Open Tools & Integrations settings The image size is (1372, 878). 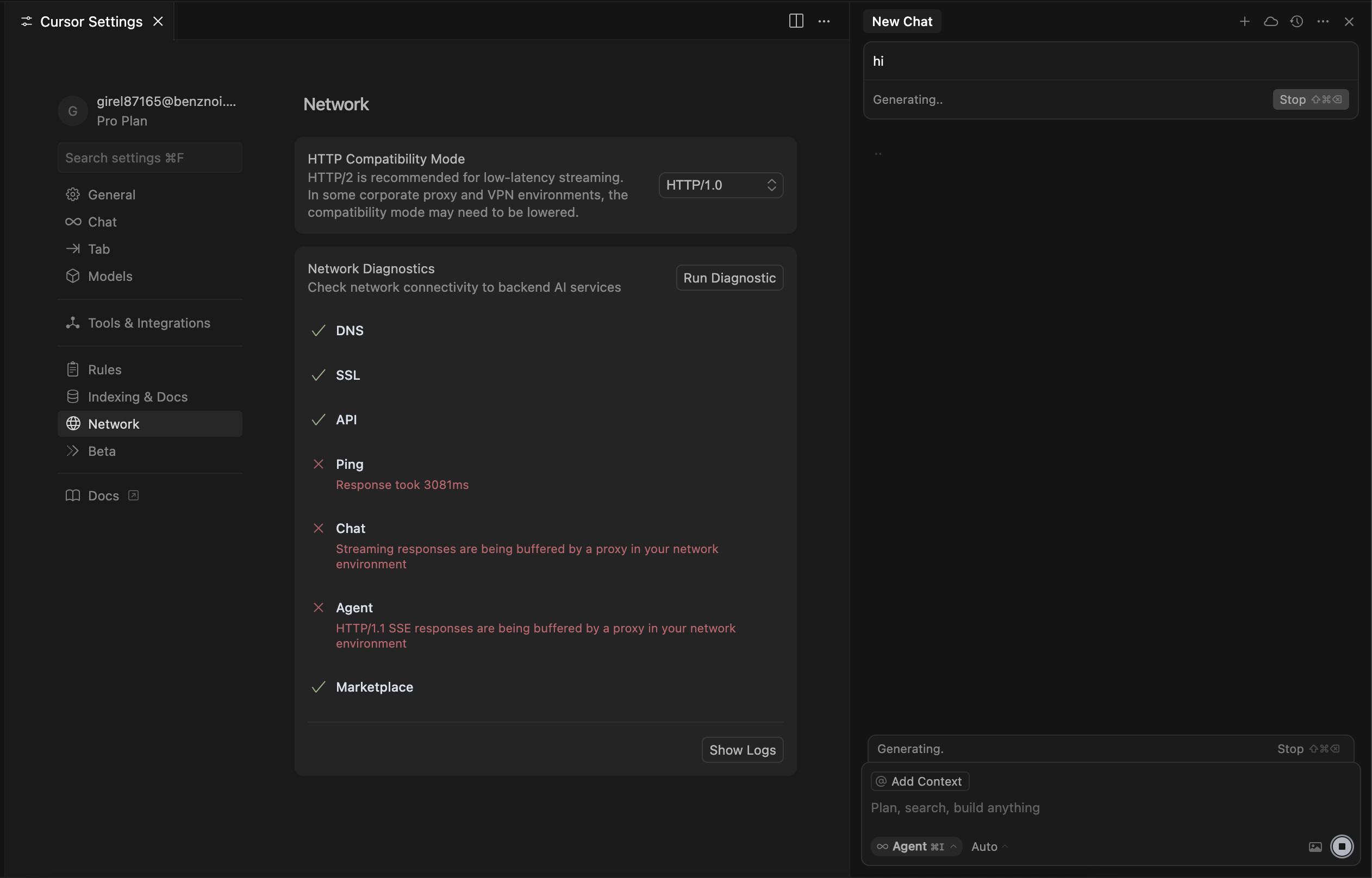coord(150,323)
